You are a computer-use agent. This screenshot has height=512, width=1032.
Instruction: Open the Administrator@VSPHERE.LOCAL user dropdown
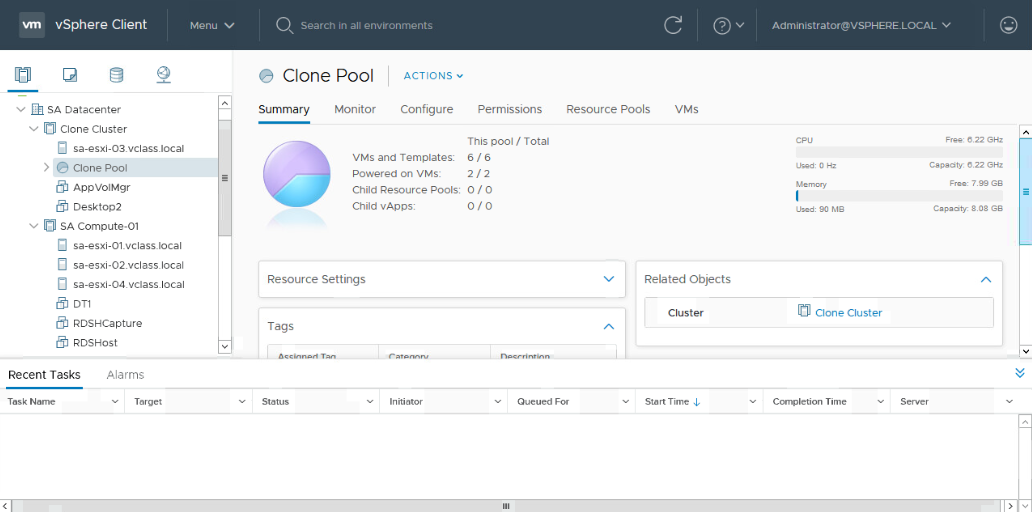[861, 25]
